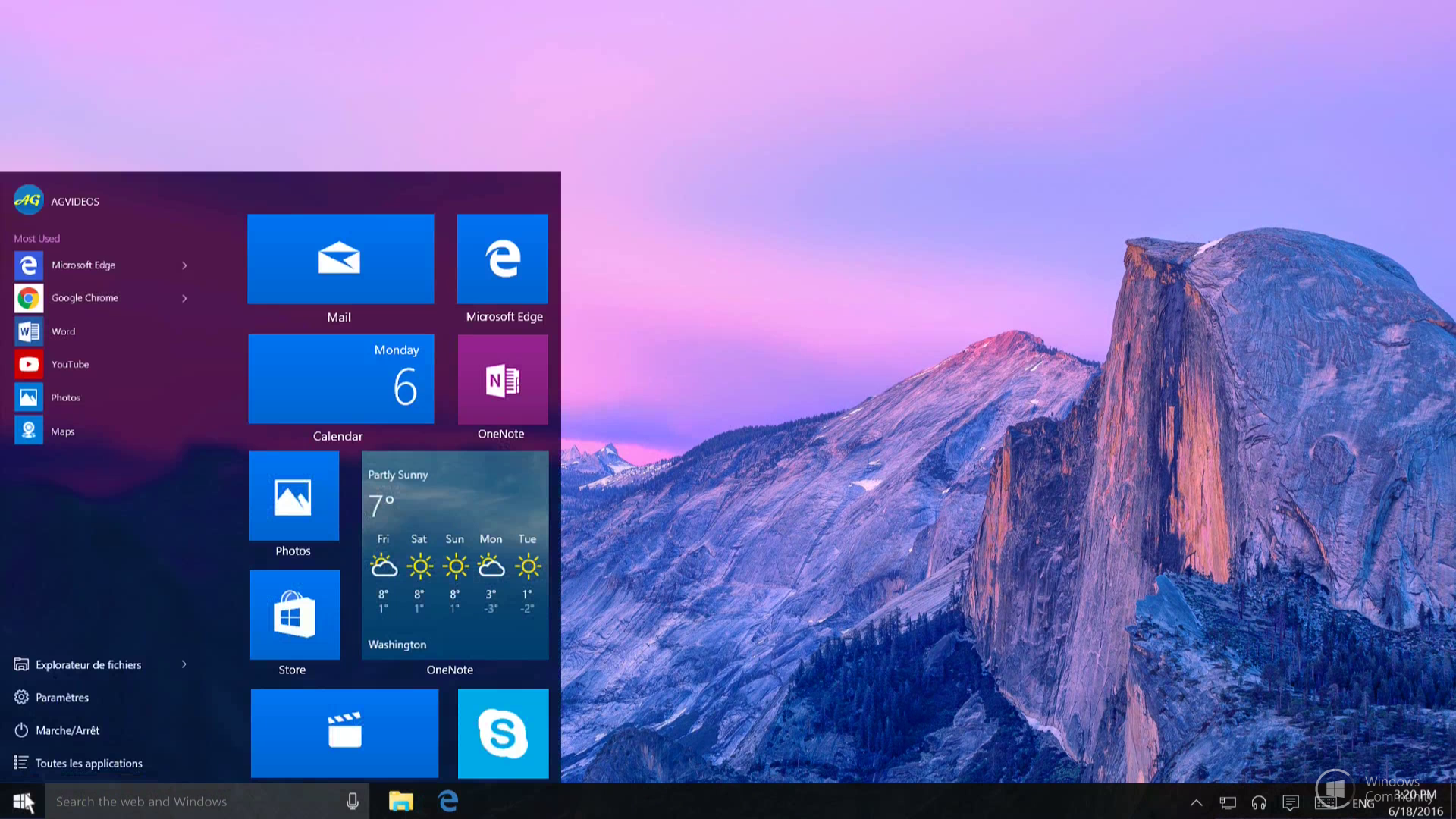Screen dimensions: 1456x819
Task: Click the Calendar Monday 6 tile
Action: [339, 386]
